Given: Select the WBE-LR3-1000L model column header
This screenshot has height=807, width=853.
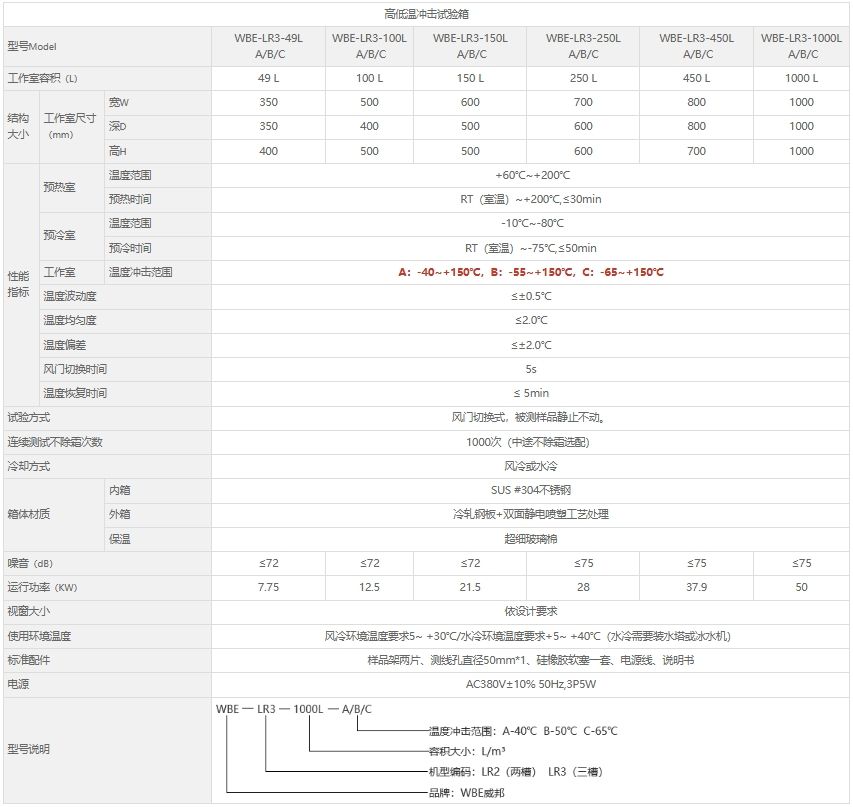Looking at the screenshot, I should 801,46.
